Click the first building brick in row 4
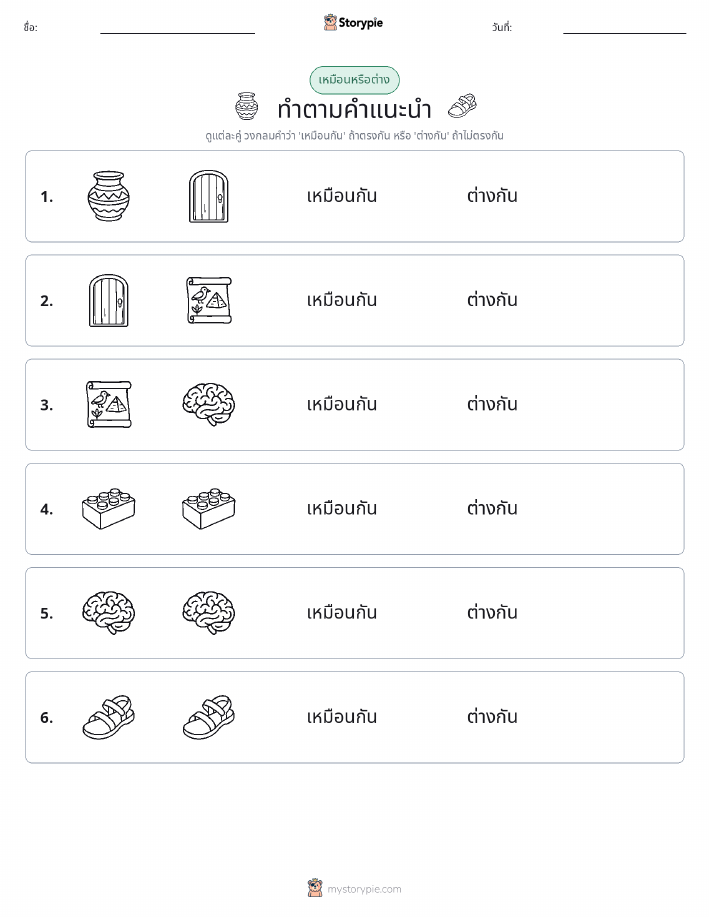Viewport: 709px width, 917px height. tap(108, 508)
